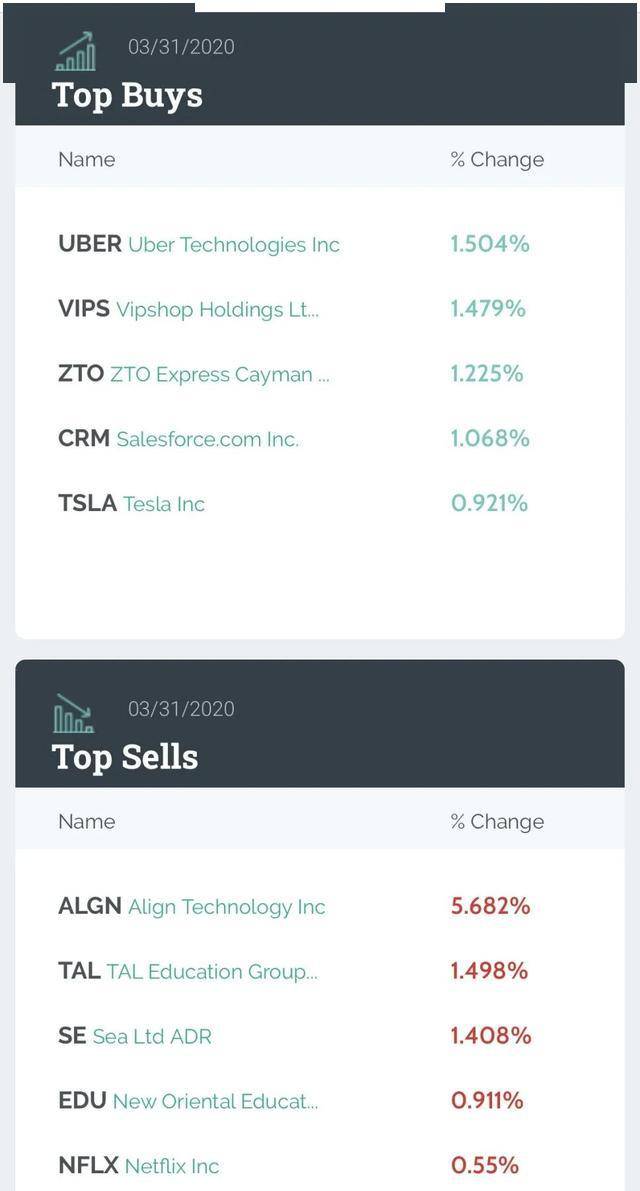640x1191 pixels.
Task: Open the CRM Salesforce.com Inc. entry
Action: pos(178,439)
